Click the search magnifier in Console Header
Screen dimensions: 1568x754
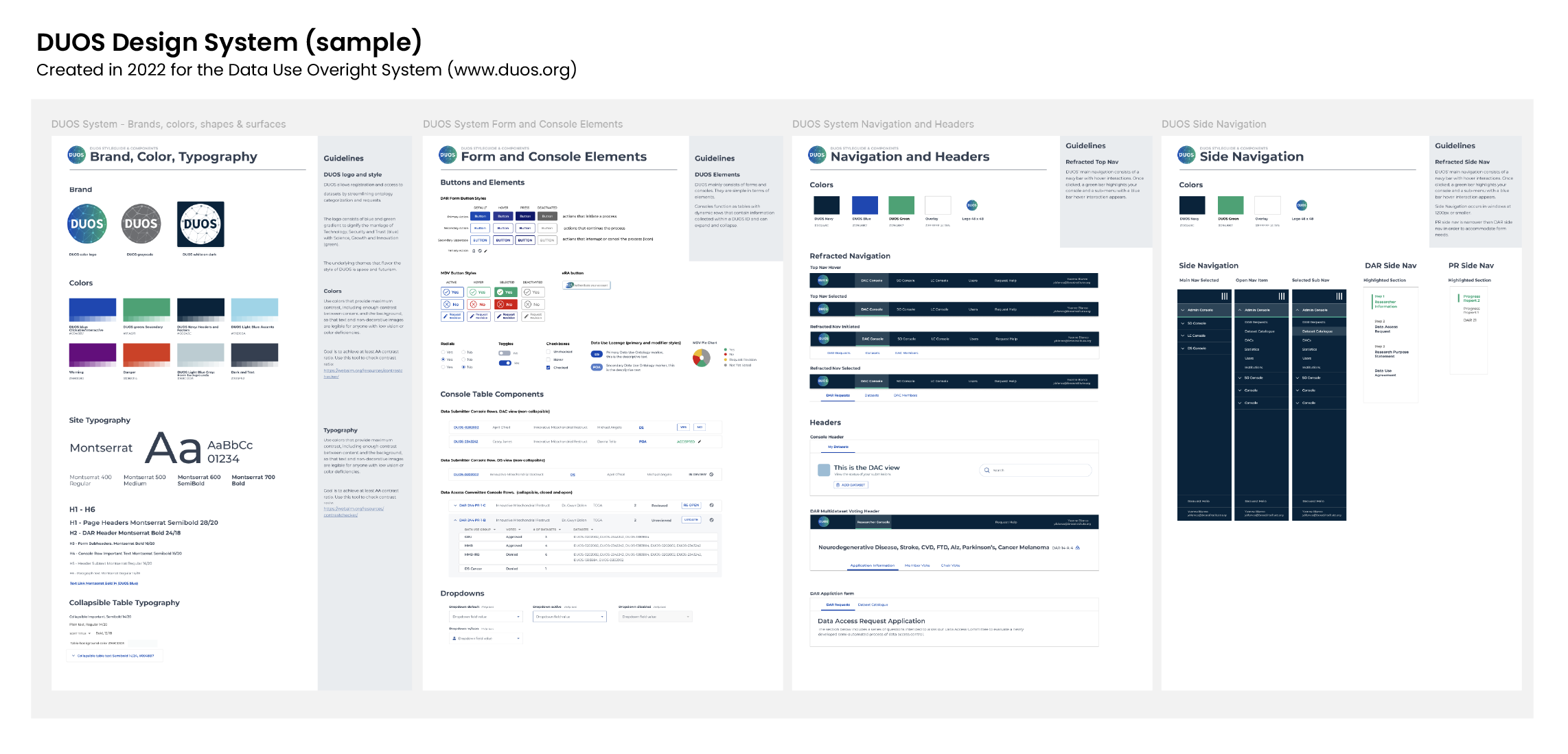[987, 470]
